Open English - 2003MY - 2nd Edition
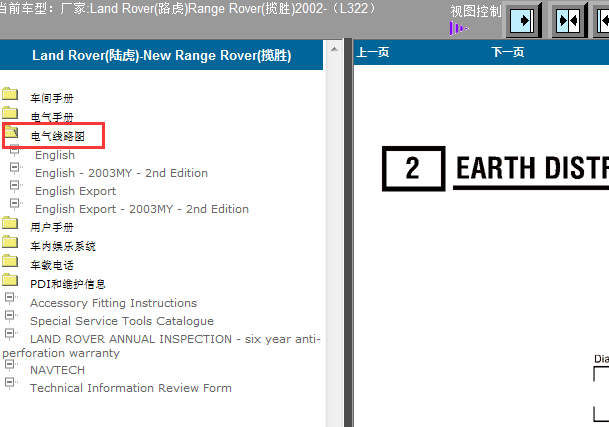The width and height of the screenshot is (609, 427). click(121, 173)
